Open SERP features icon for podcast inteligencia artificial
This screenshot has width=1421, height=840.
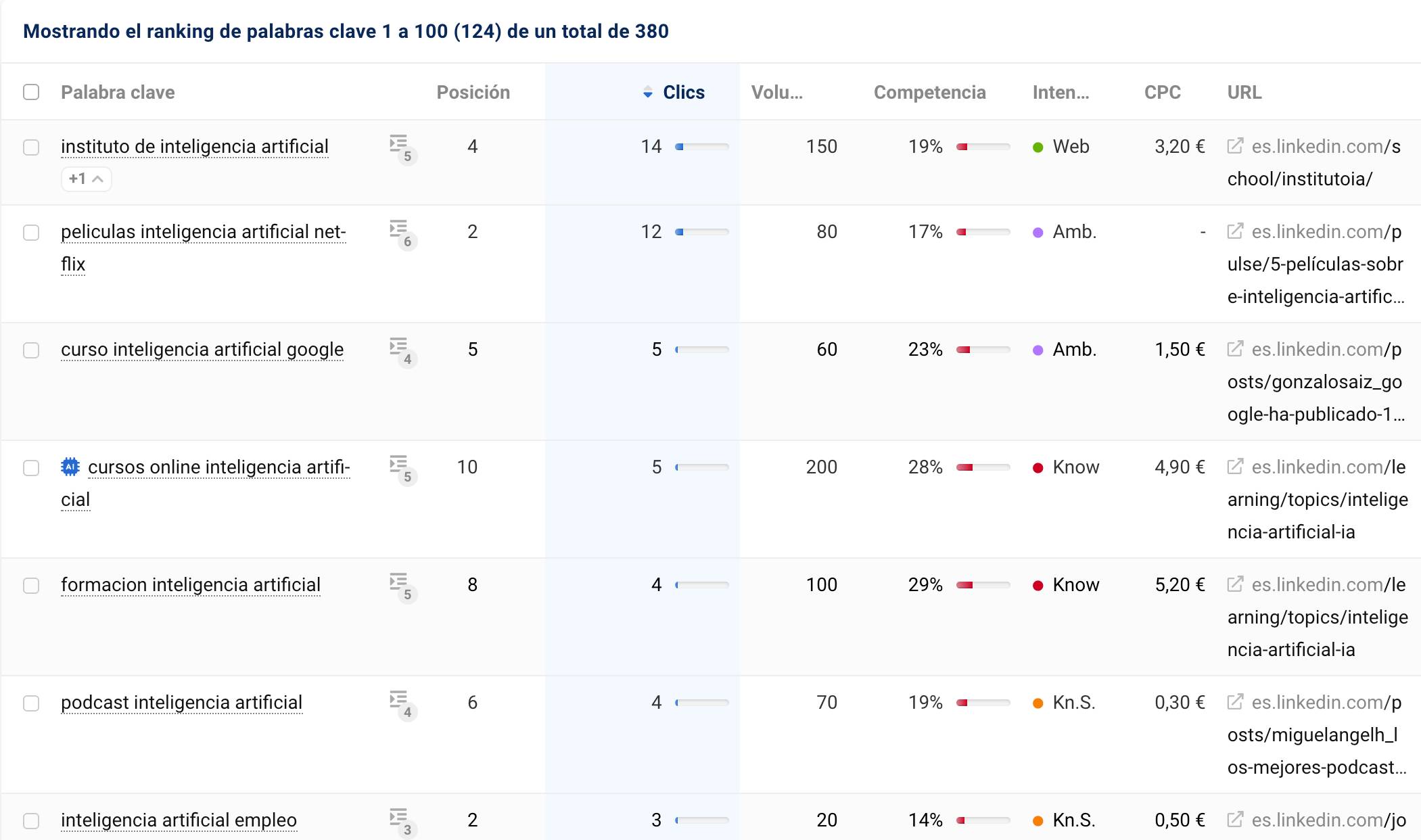tap(401, 703)
